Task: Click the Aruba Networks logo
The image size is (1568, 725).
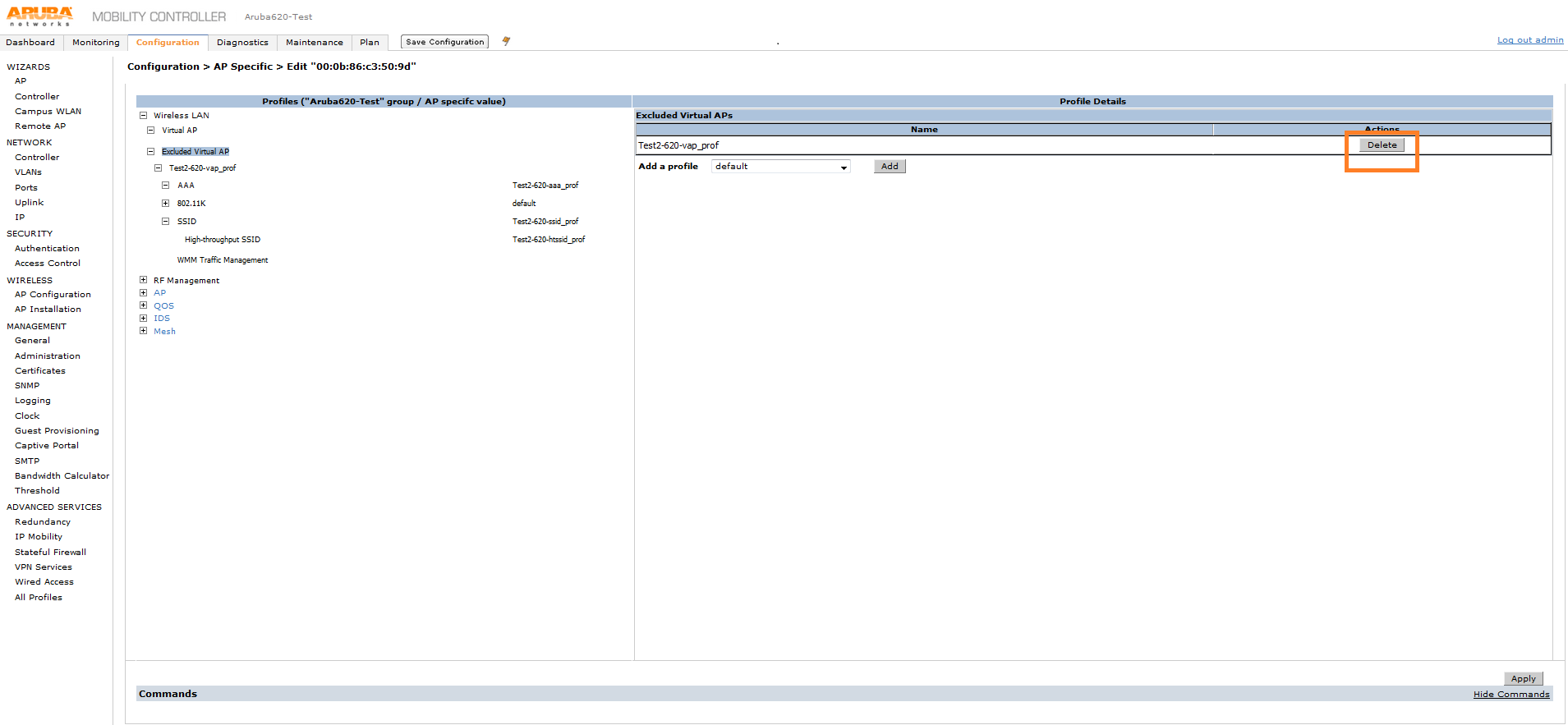Action: [x=39, y=16]
